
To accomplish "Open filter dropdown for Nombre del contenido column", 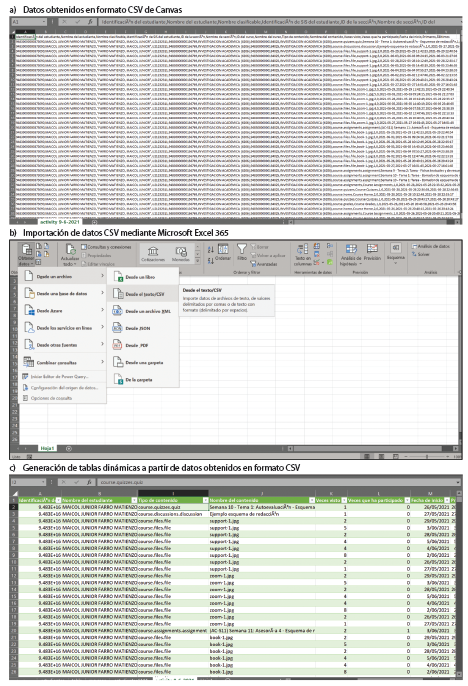I will (x=312, y=500).
